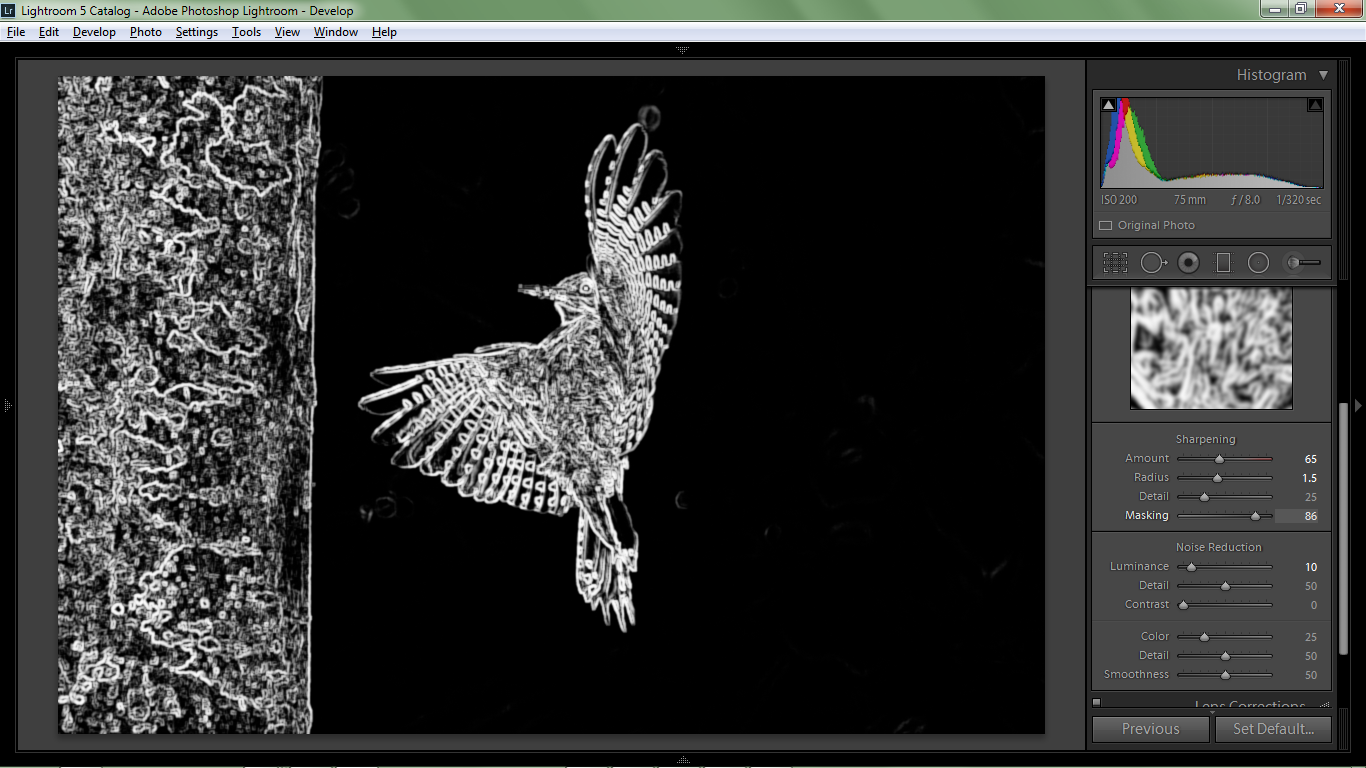1366x768 pixels.
Task: Click the Amount value 65
Action: tap(1311, 459)
